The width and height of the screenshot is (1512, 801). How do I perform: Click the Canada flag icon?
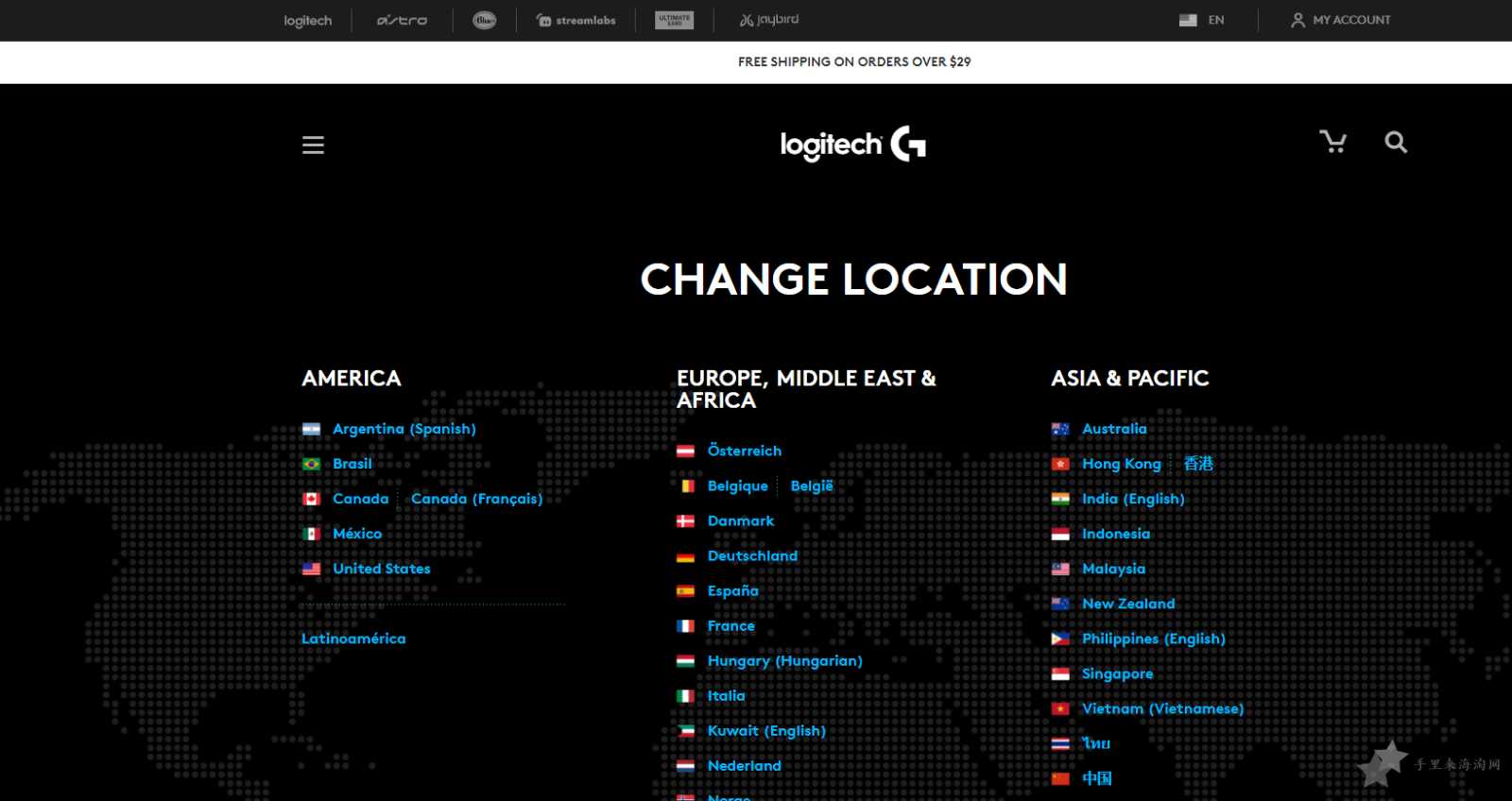[x=311, y=499]
